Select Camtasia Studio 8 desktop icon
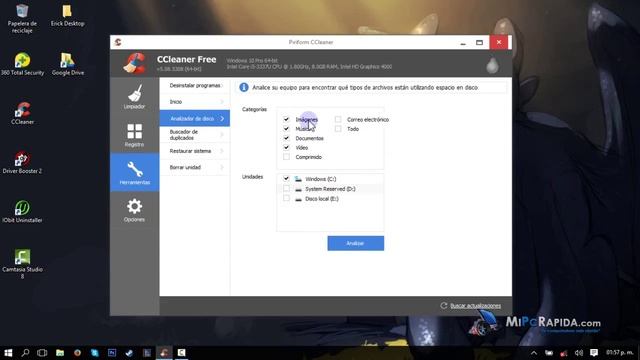The image size is (640, 360). (x=22, y=264)
